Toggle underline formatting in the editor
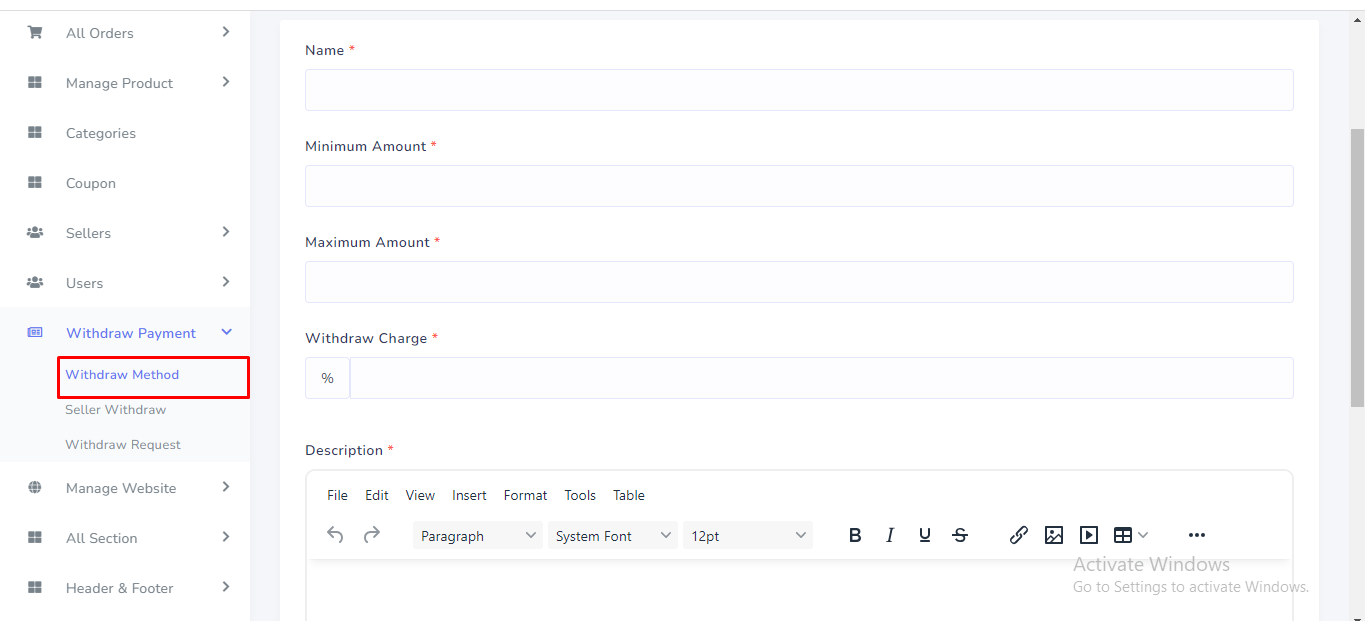Viewport: 1365px width, 621px height. click(x=925, y=535)
